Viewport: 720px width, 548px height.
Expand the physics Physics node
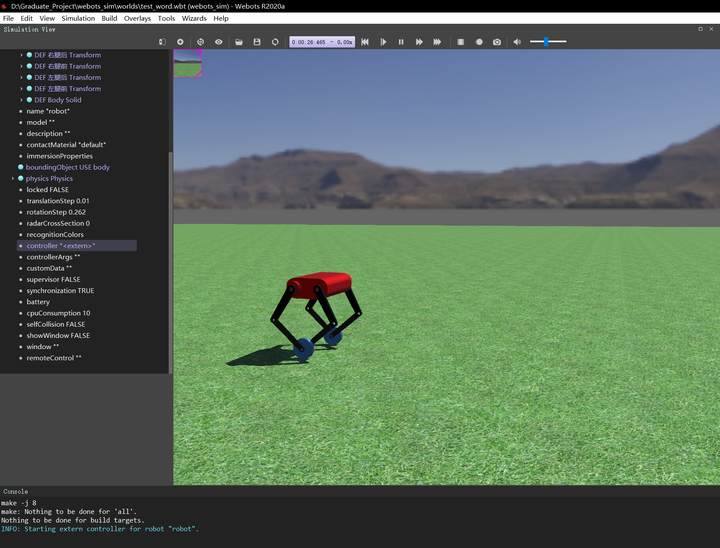[13, 178]
